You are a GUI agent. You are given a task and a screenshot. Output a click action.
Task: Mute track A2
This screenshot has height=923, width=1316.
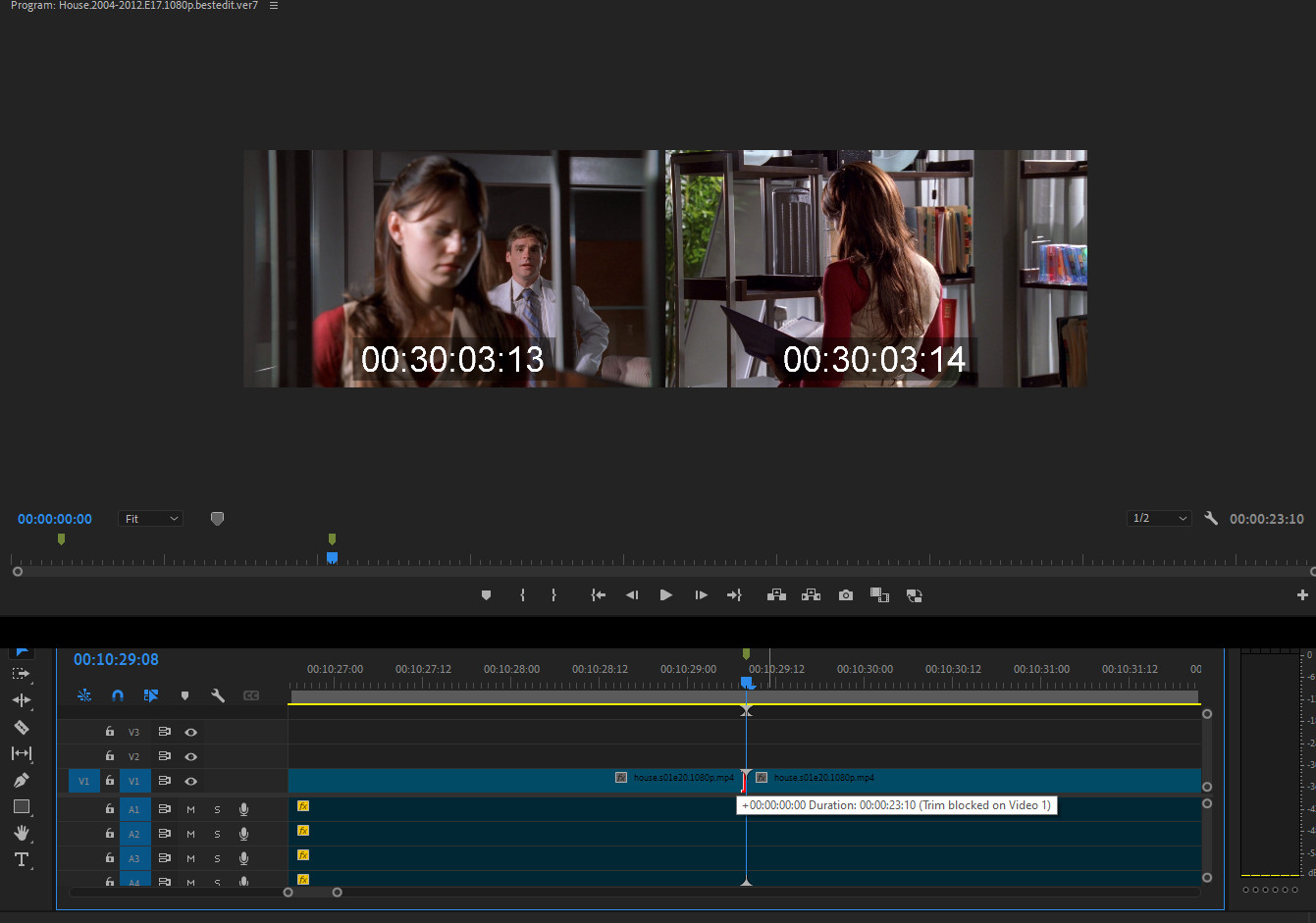click(190, 834)
